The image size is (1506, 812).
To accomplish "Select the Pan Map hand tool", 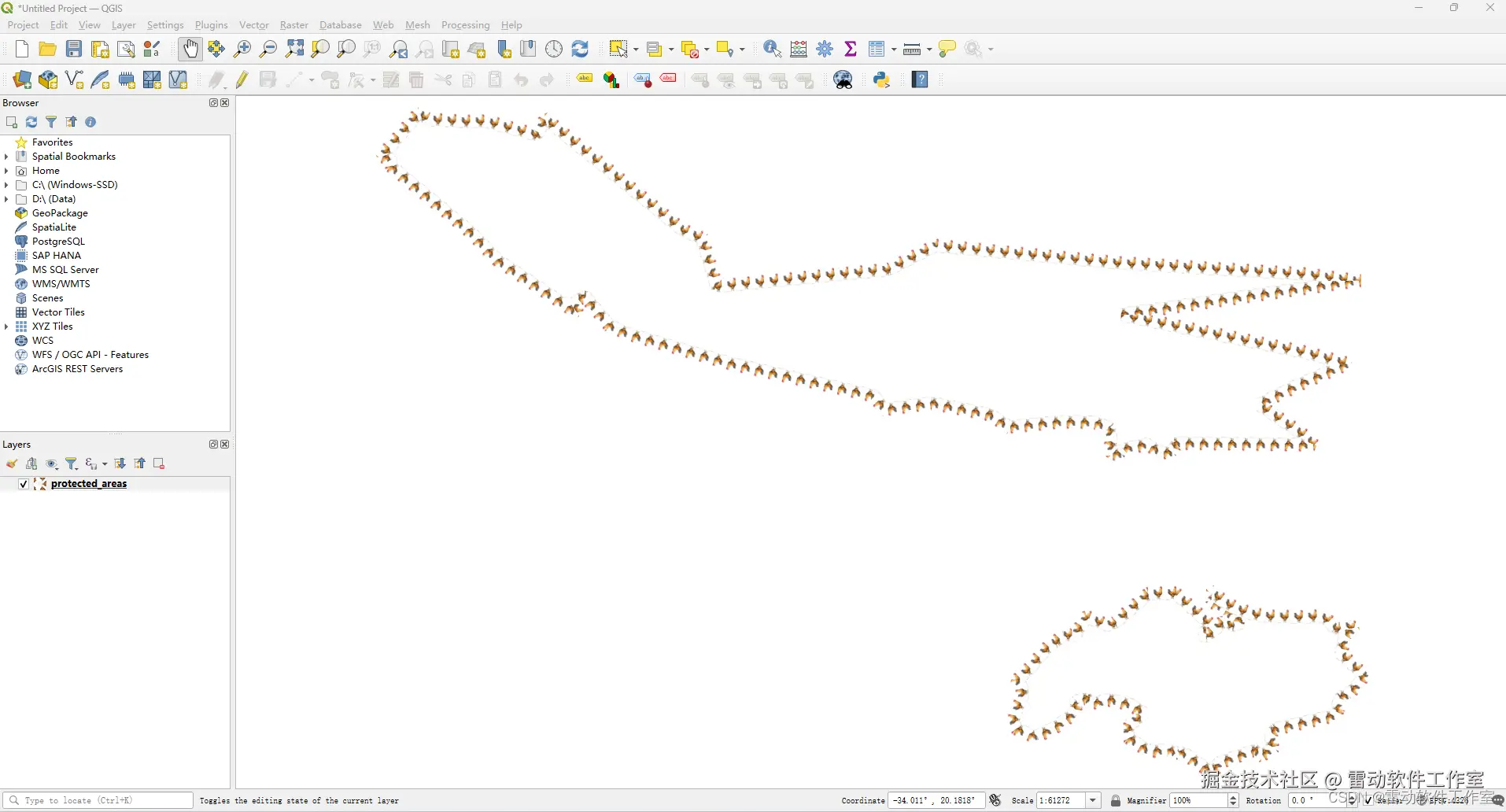I will (x=190, y=49).
